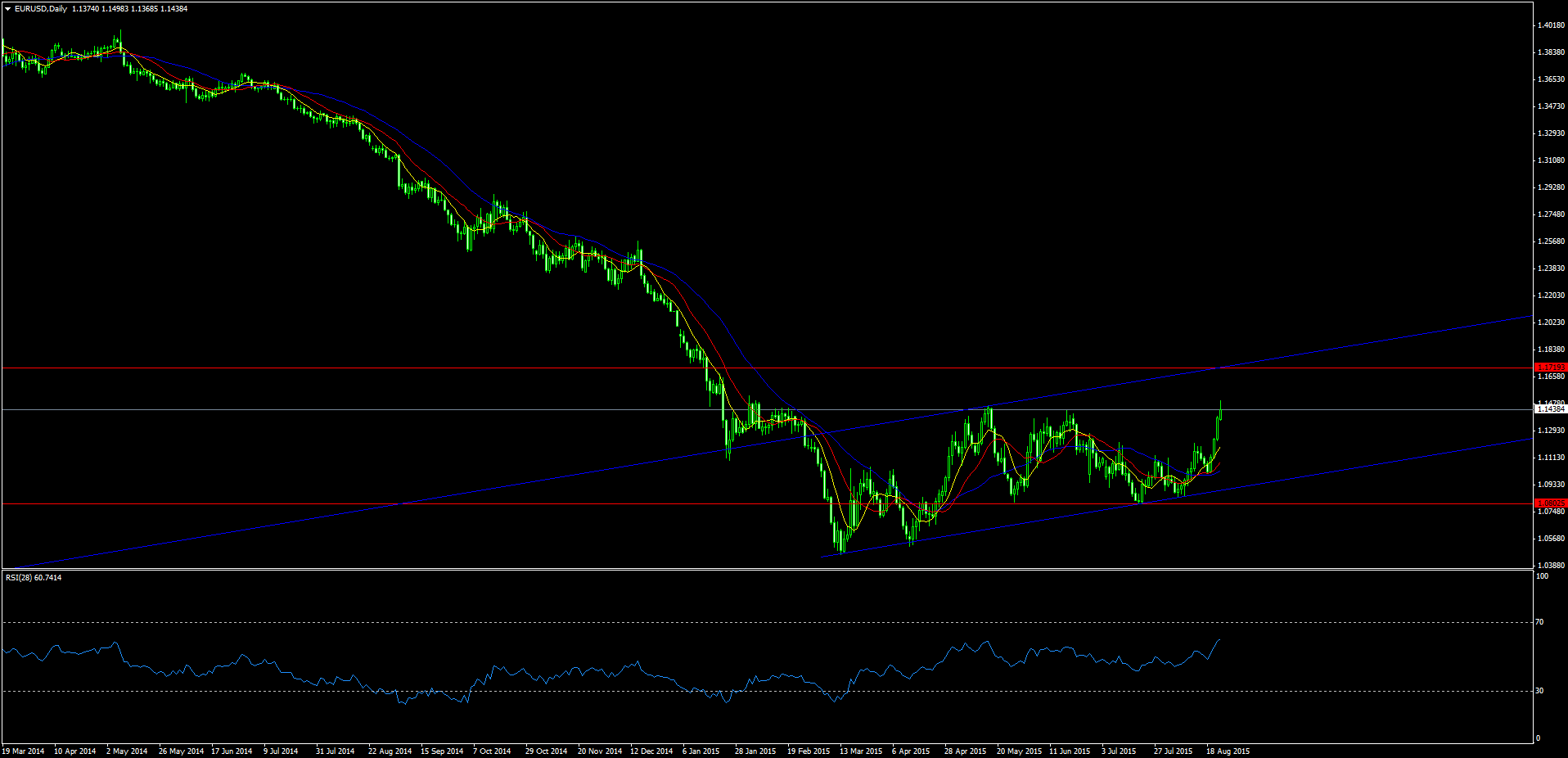Screen dimensions: 1568x758
Task: Click the 11 Jun 2015 date label
Action: coord(1070,751)
